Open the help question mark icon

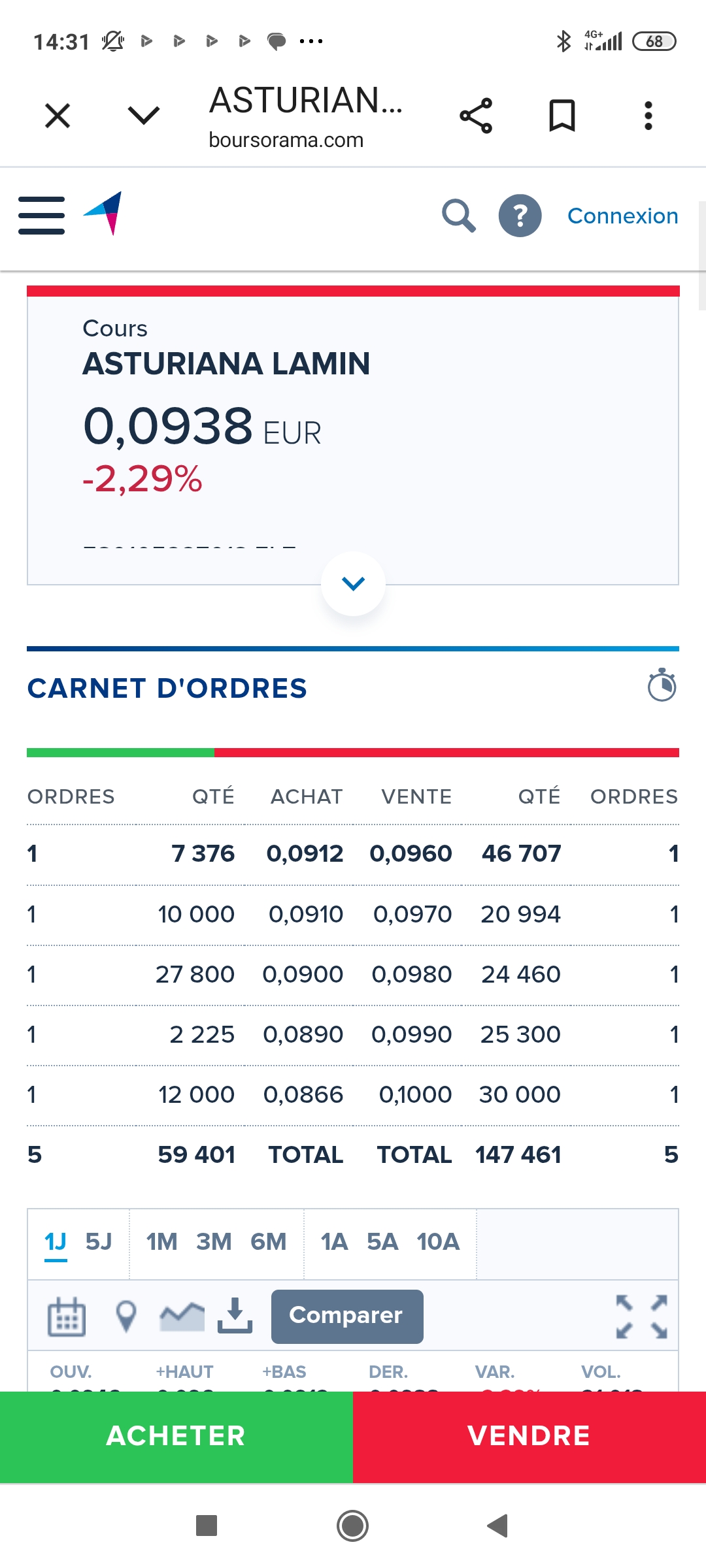[520, 216]
